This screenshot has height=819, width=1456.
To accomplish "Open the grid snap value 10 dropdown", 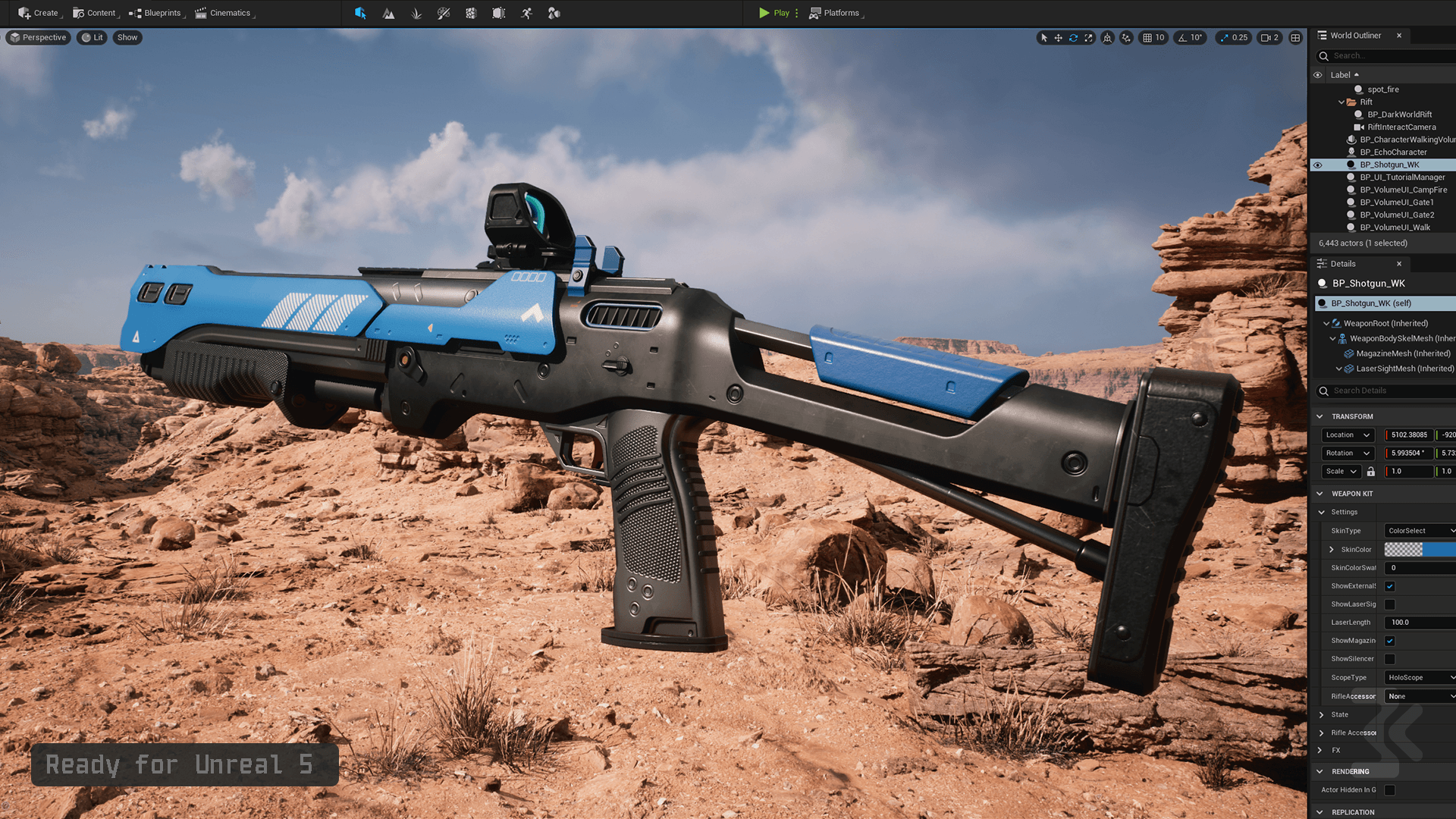I will pyautogui.click(x=1159, y=37).
